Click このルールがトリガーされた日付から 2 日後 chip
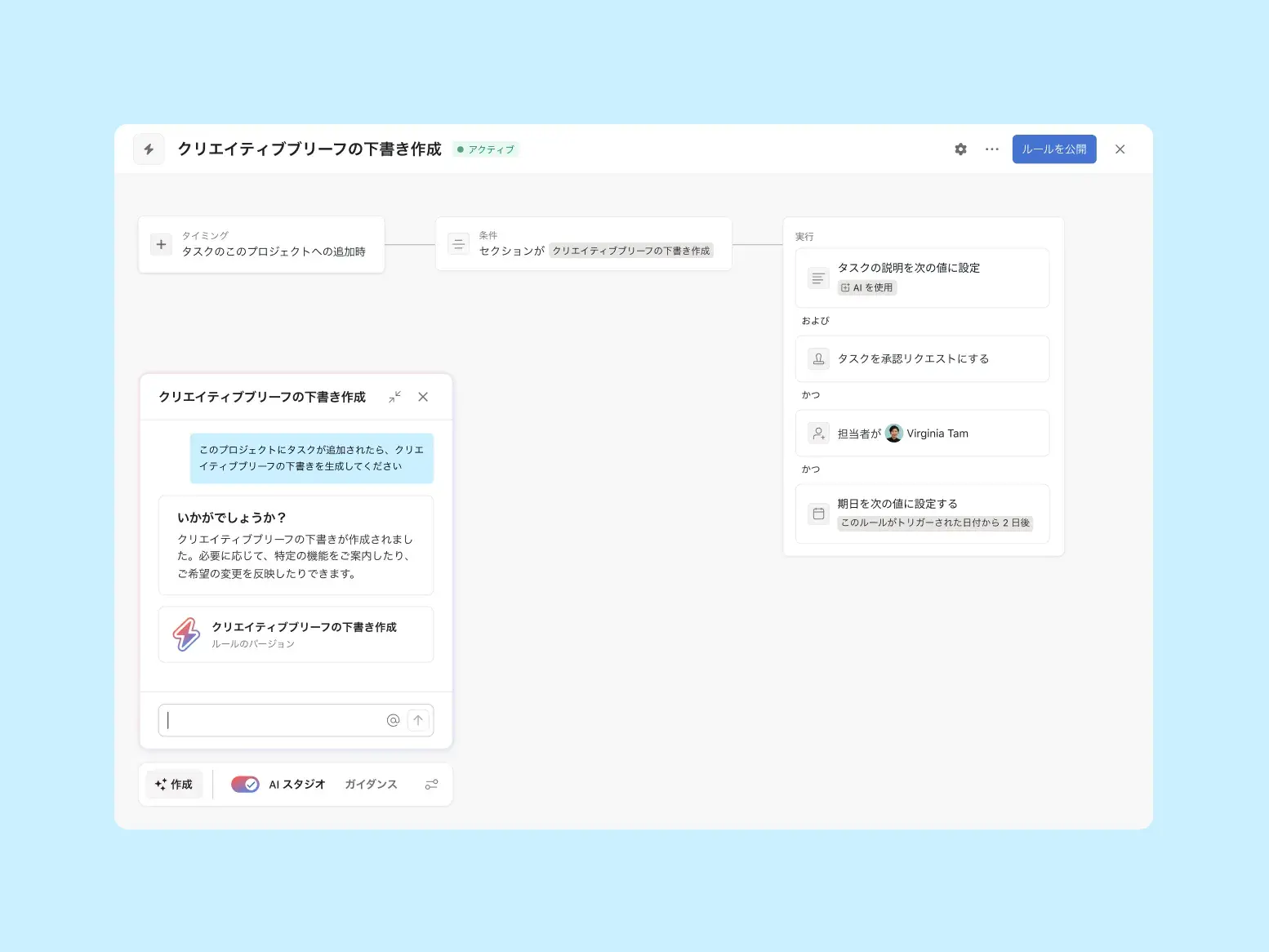Image resolution: width=1269 pixels, height=952 pixels. point(935,523)
